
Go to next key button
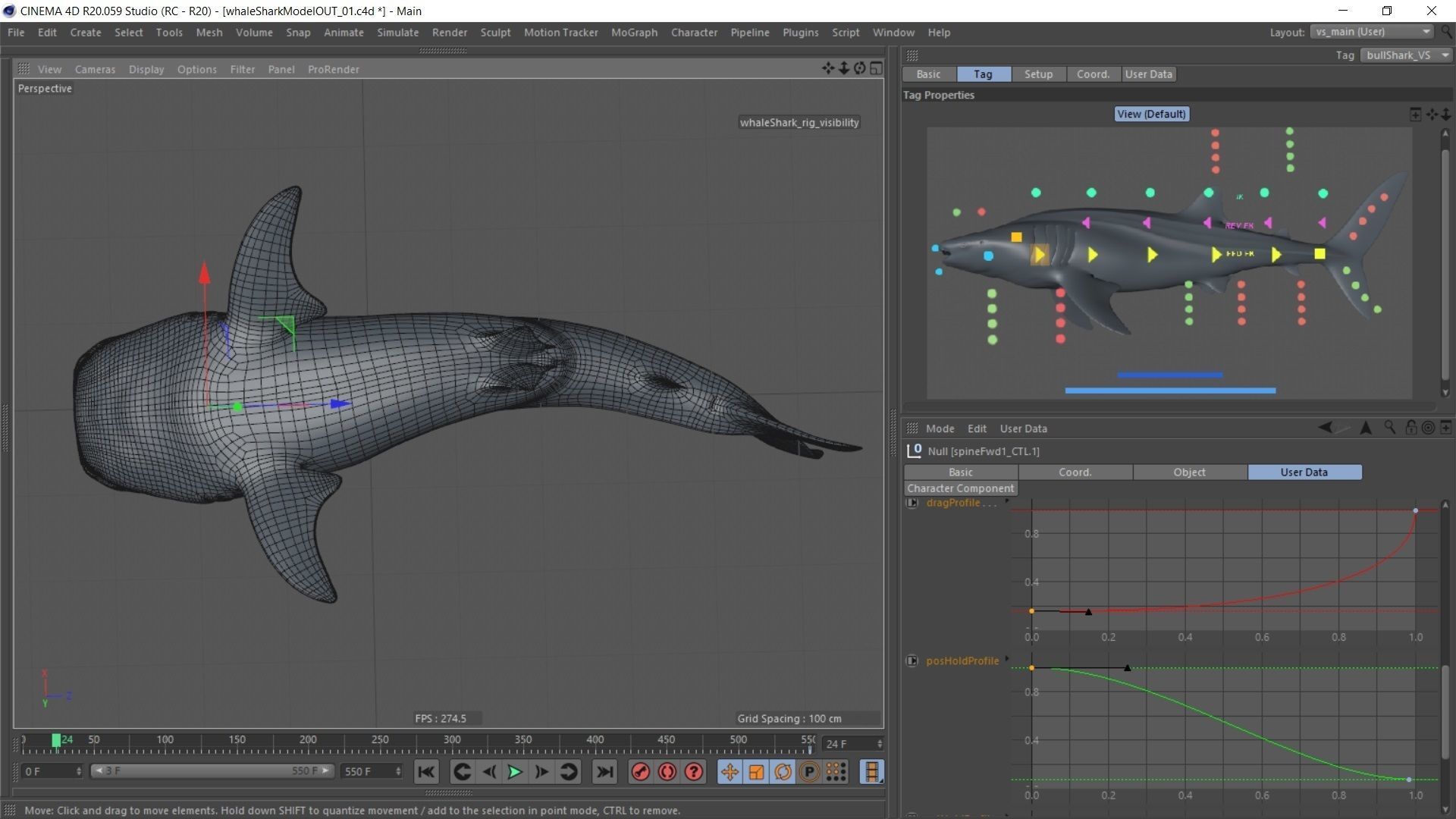(x=568, y=772)
